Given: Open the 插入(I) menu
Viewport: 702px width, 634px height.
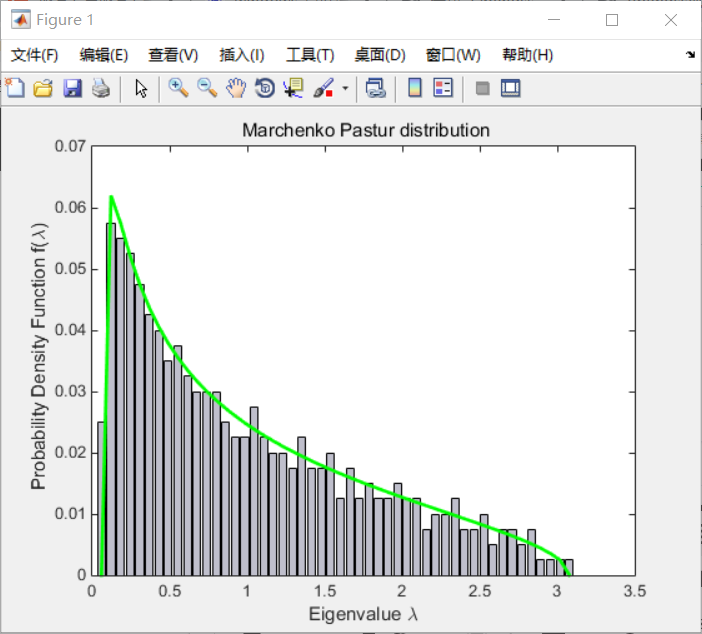Looking at the screenshot, I should point(242,55).
